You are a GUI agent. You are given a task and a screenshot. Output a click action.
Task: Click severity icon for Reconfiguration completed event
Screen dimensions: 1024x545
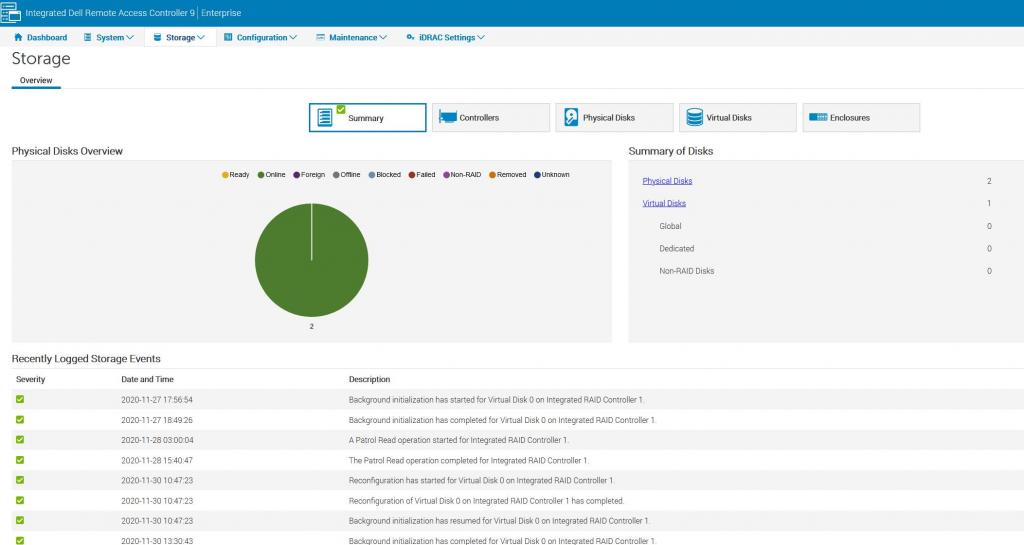click(x=20, y=500)
